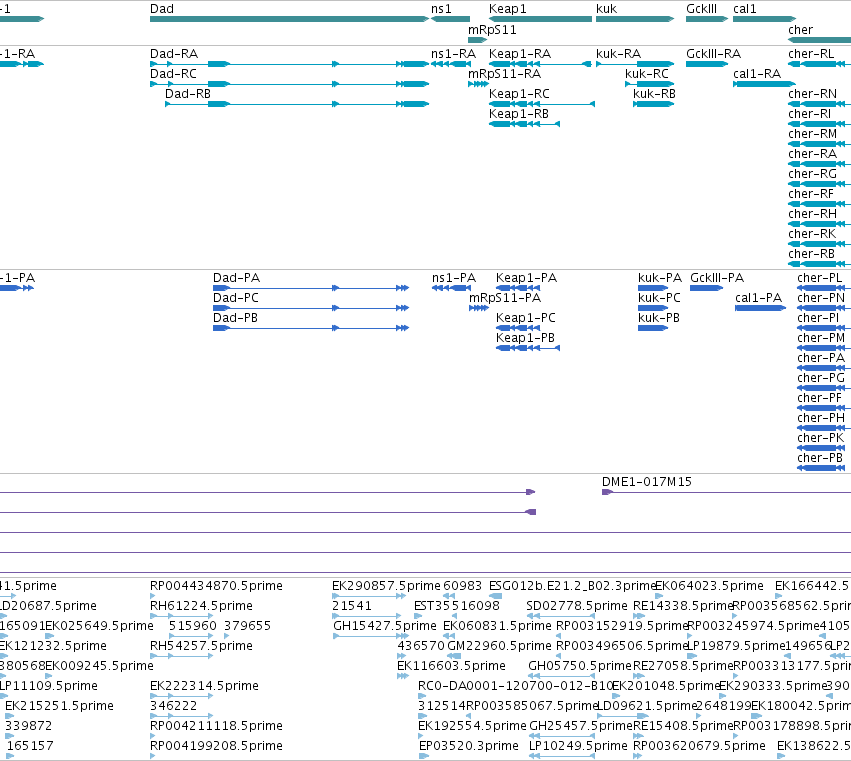Screen dimensions: 851x761
Task: Click the GckIII gene arrow bar glyph
Action: click(x=707, y=19)
